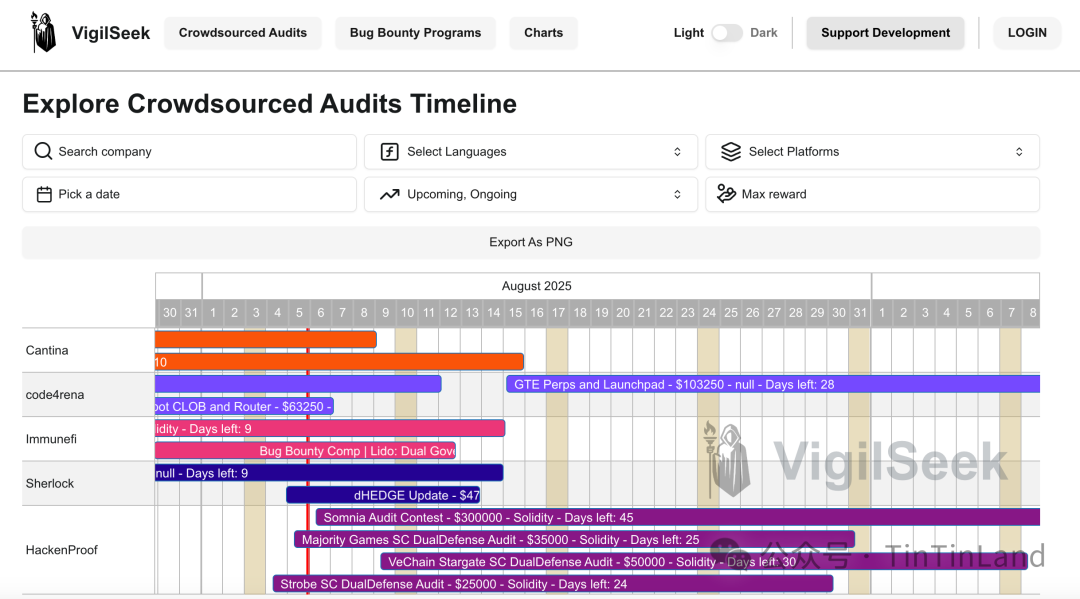Select the VeChain Stargate SC DualDefense bar
1080x599 pixels.
pos(704,562)
